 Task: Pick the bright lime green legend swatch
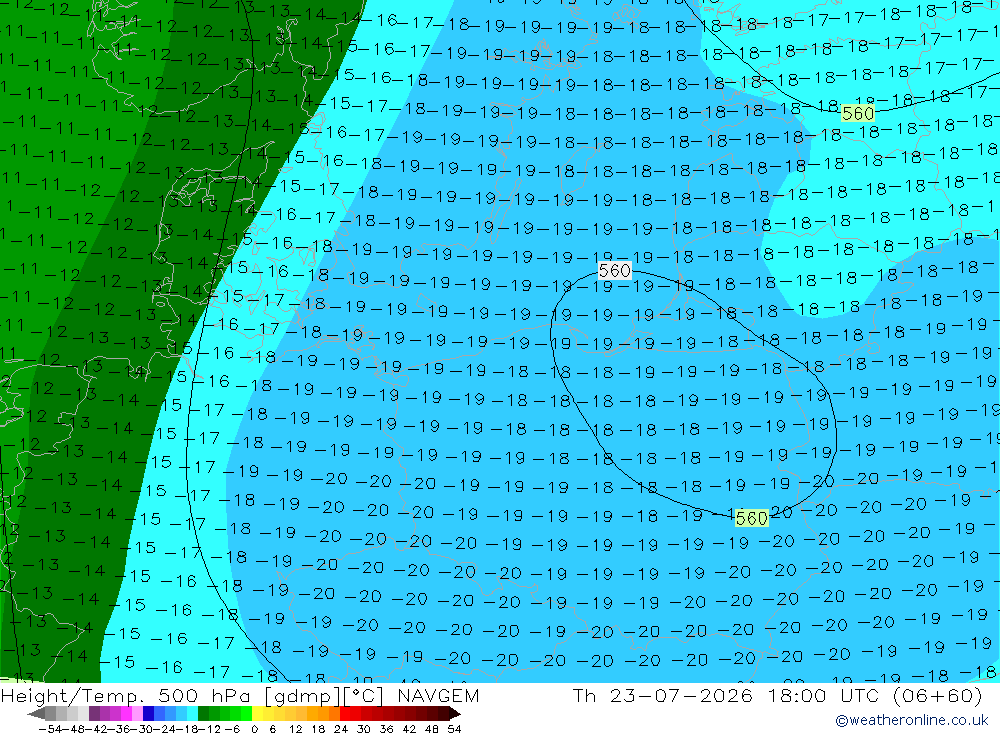[x=246, y=713]
